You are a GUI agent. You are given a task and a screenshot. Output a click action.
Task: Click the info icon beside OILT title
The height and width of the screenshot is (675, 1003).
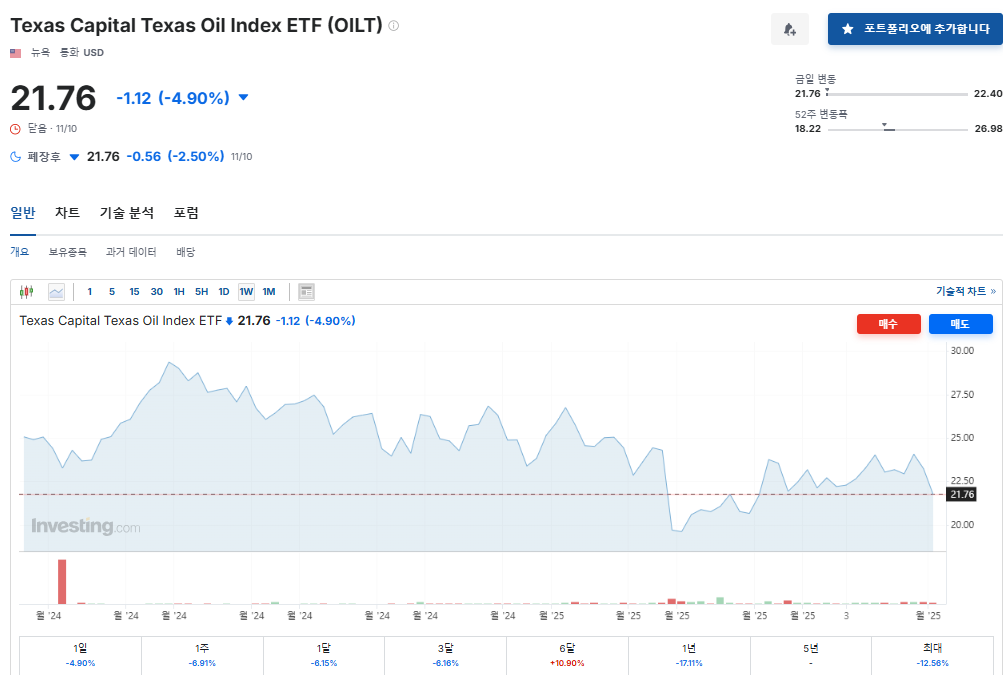point(393,26)
